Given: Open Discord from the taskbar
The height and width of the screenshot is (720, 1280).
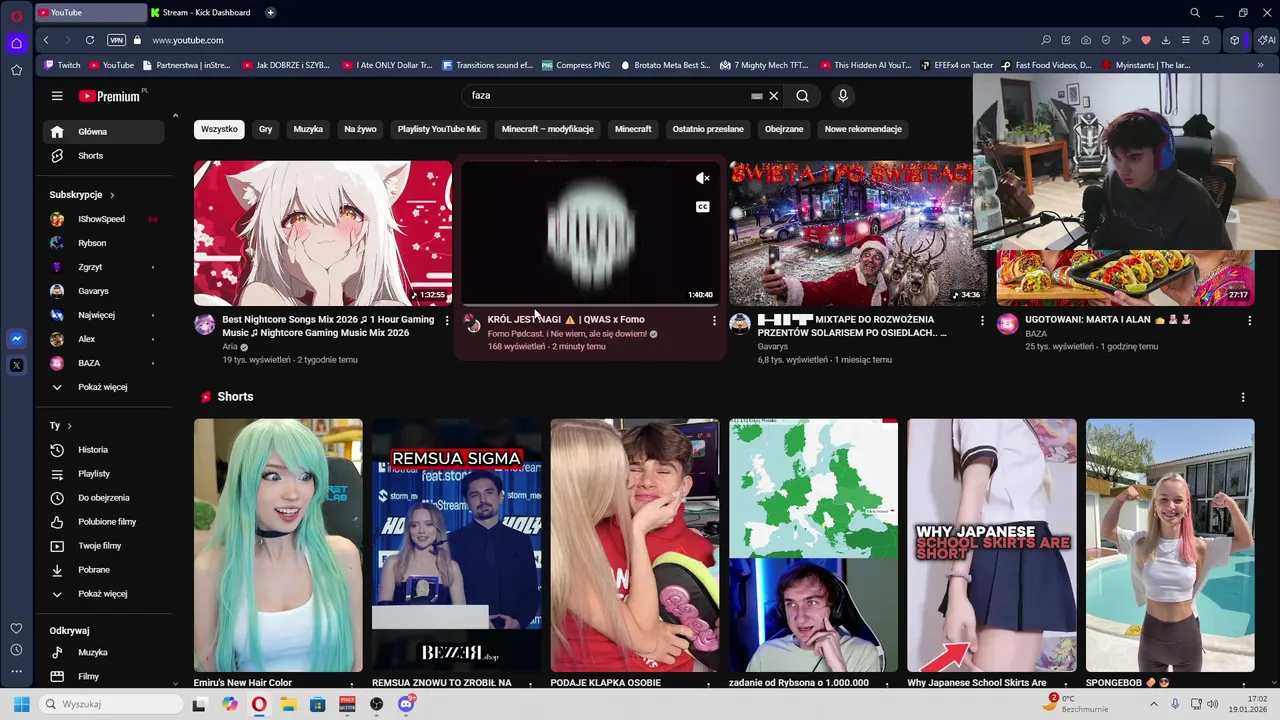Looking at the screenshot, I should coord(406,704).
